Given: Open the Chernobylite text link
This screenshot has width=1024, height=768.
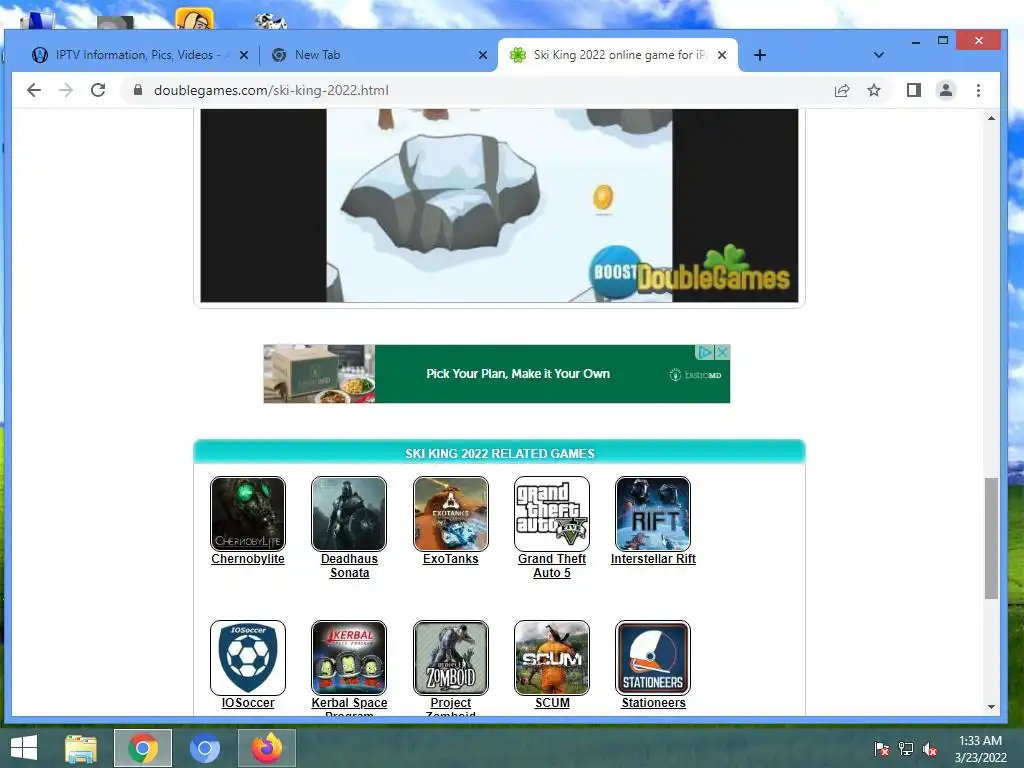Looking at the screenshot, I should point(248,559).
